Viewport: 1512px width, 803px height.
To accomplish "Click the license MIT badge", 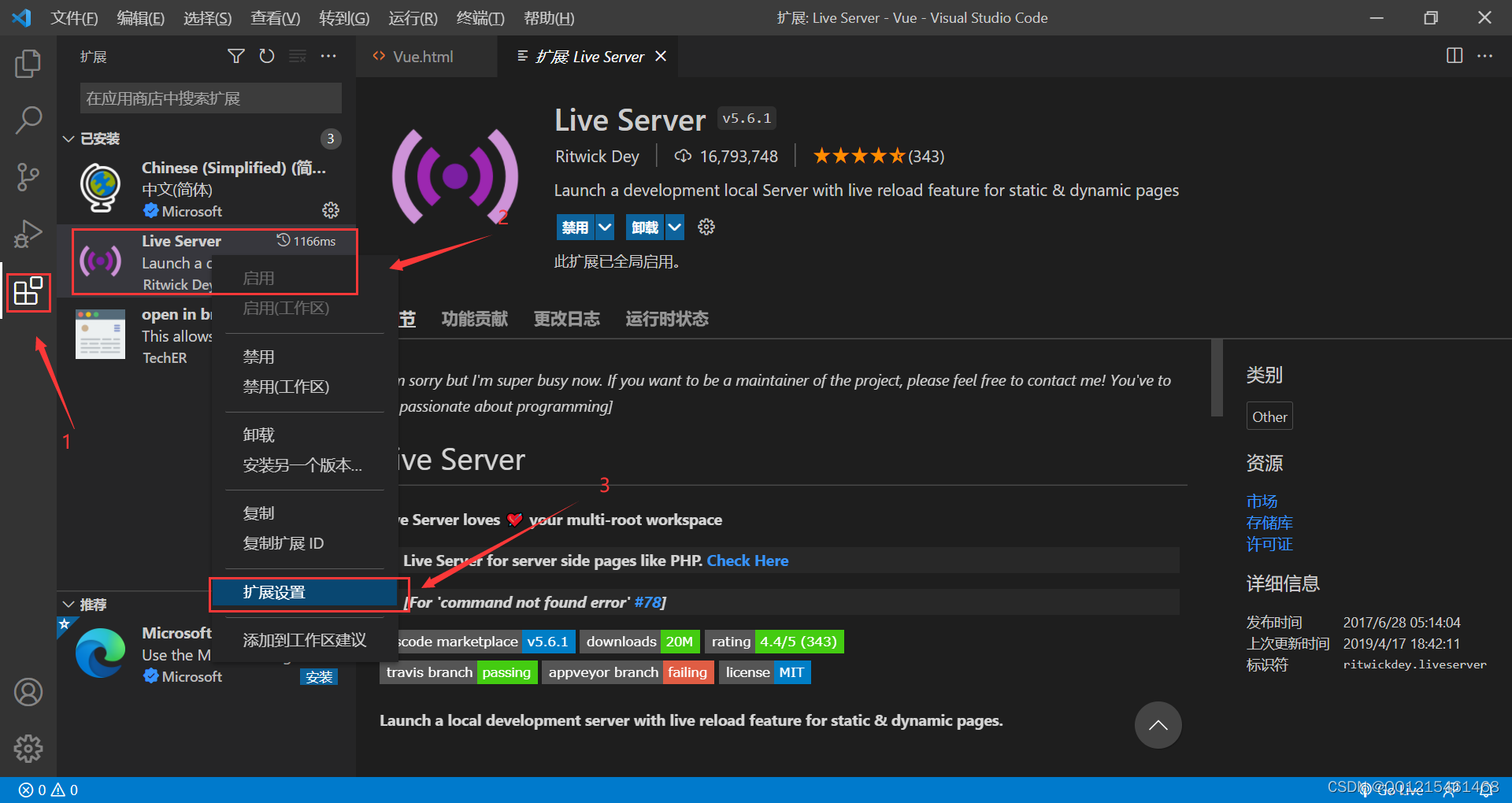I will 765,672.
